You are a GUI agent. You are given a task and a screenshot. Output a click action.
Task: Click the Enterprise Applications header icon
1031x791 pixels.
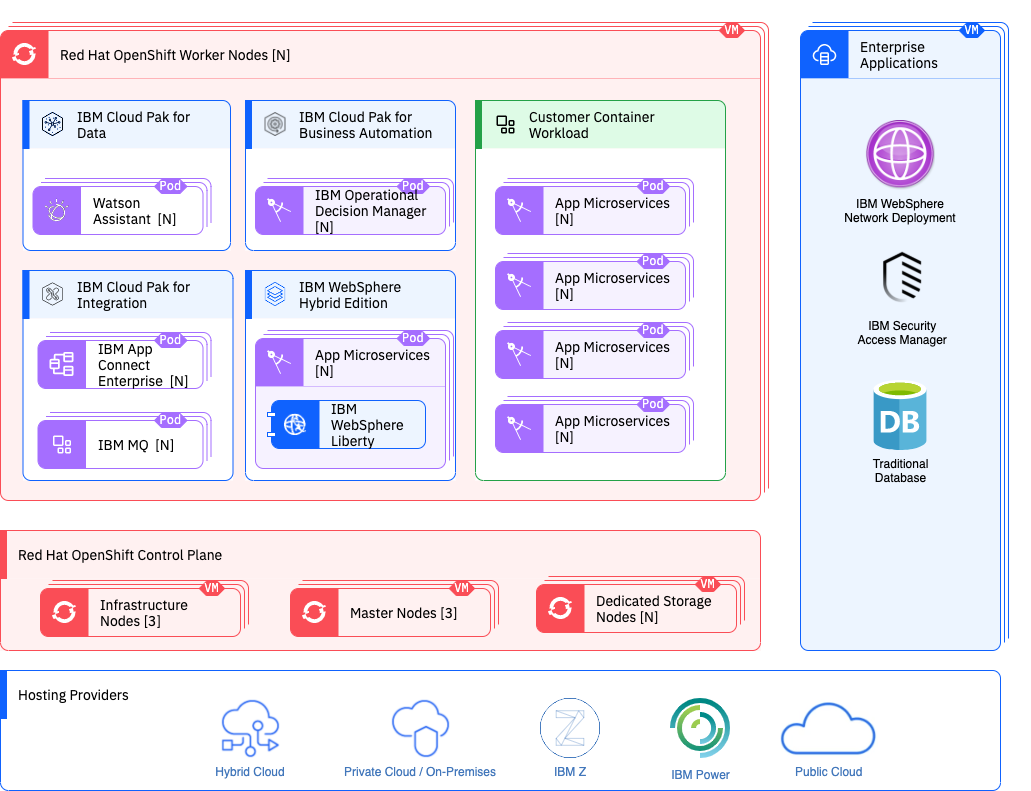tap(825, 55)
